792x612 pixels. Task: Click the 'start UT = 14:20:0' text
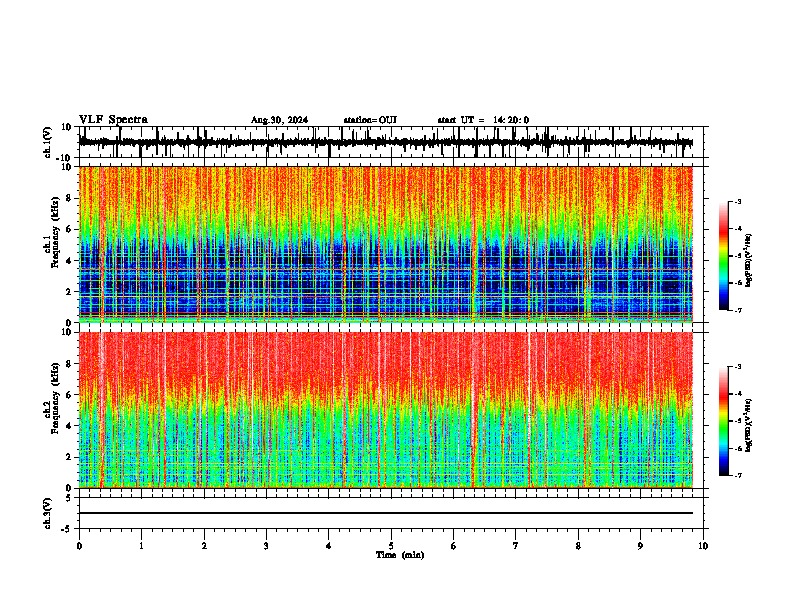pyautogui.click(x=483, y=120)
